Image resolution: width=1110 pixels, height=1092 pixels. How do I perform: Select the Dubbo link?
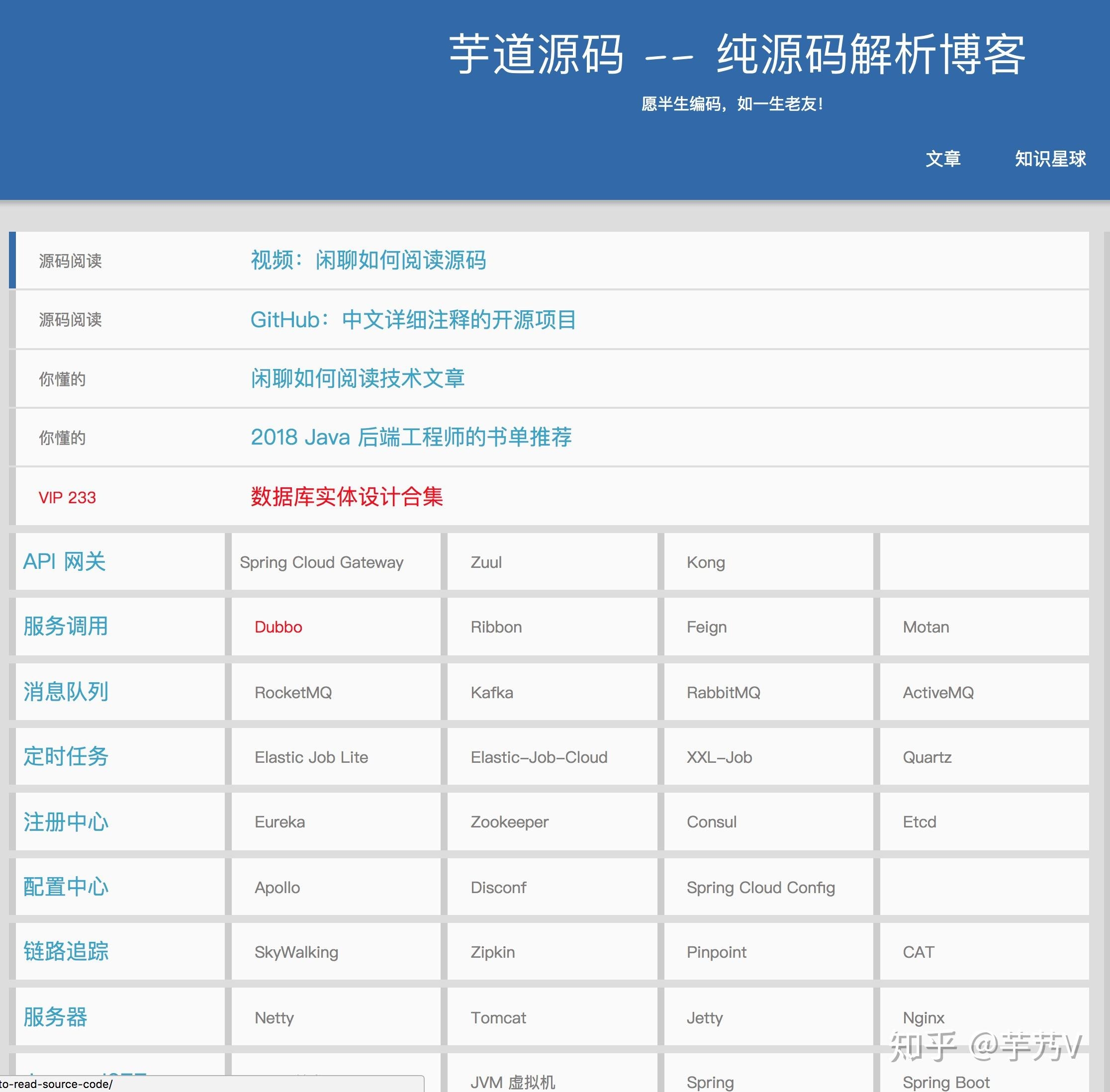coord(277,626)
